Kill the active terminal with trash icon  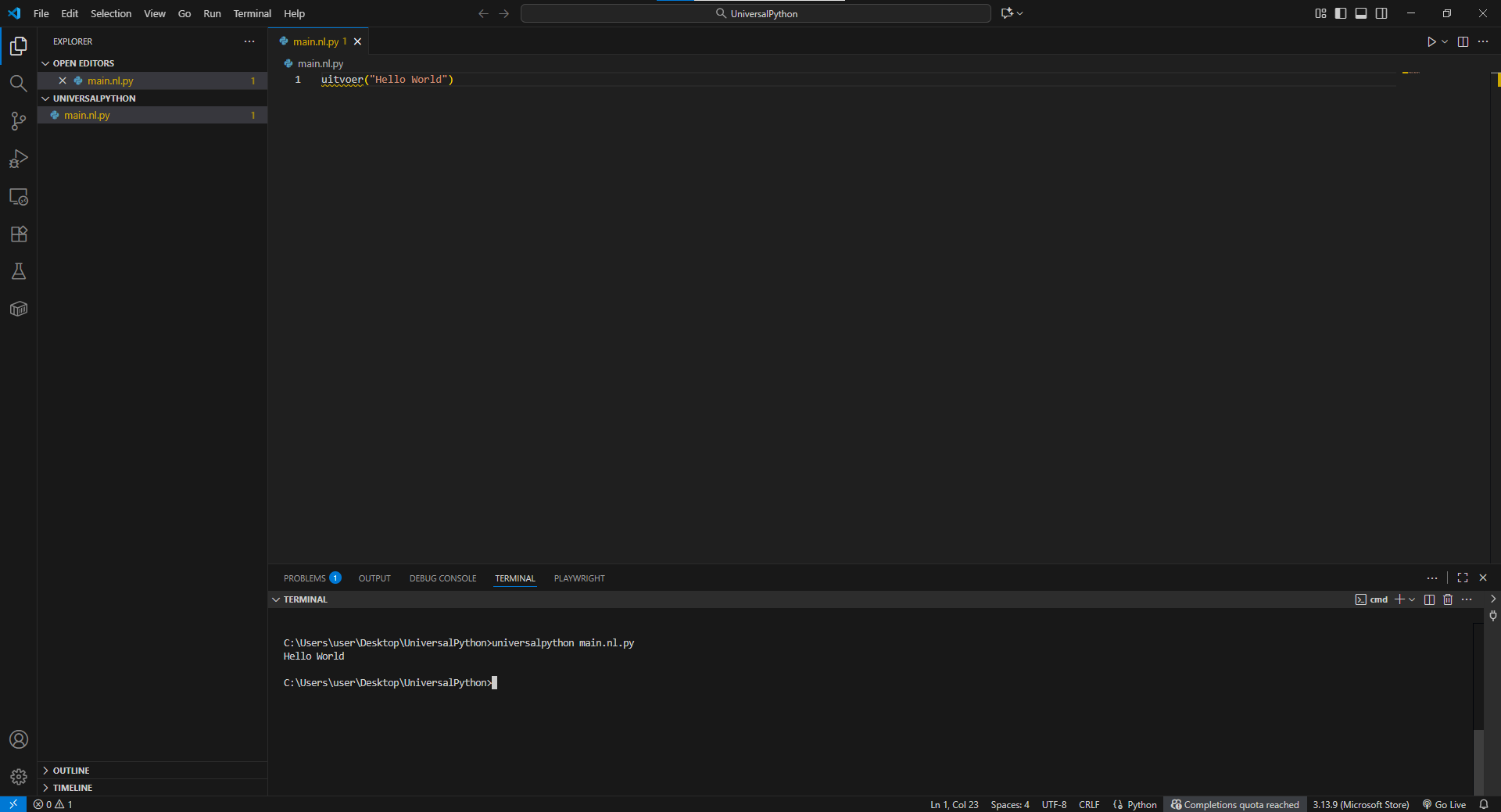tap(1448, 599)
